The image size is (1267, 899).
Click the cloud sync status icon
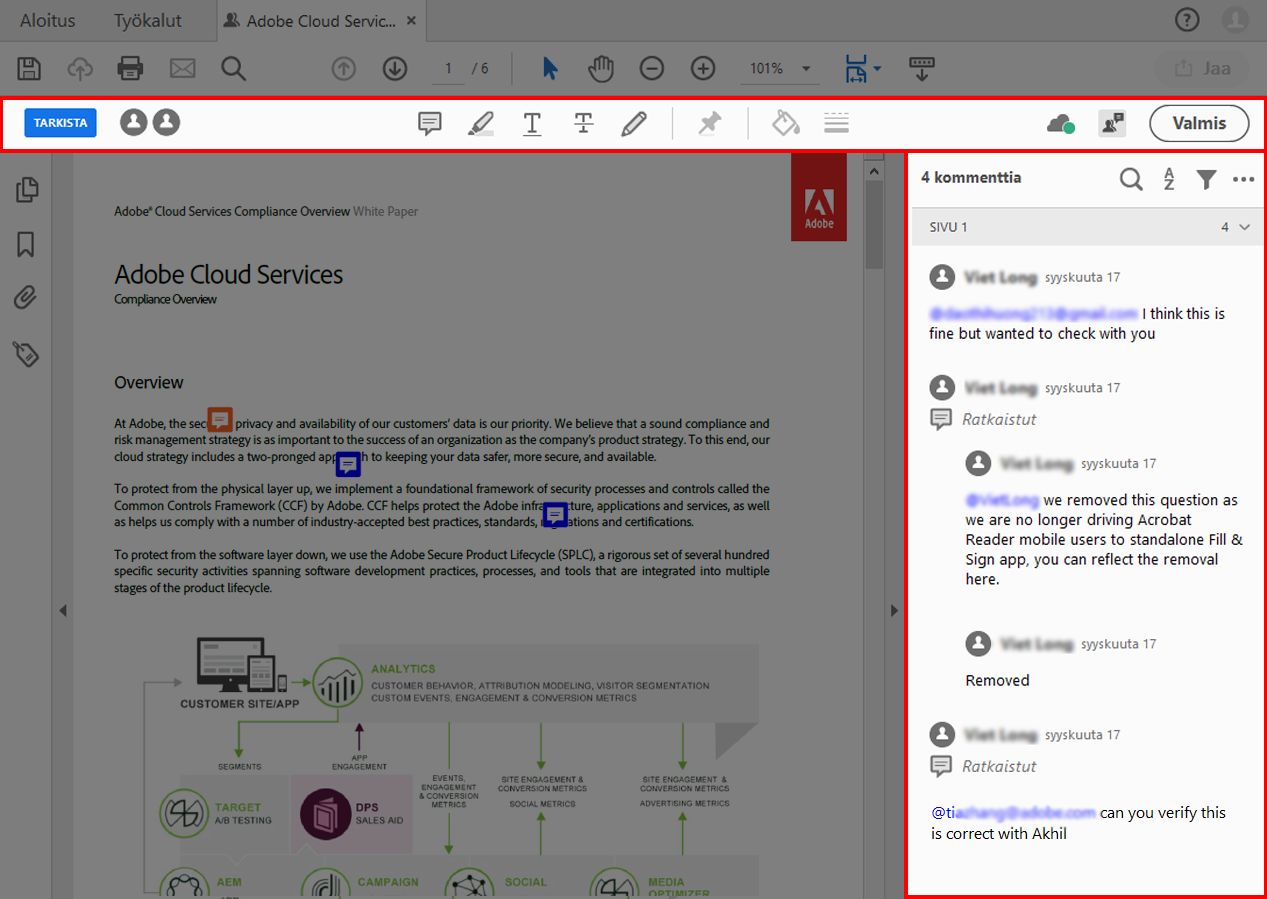1061,123
